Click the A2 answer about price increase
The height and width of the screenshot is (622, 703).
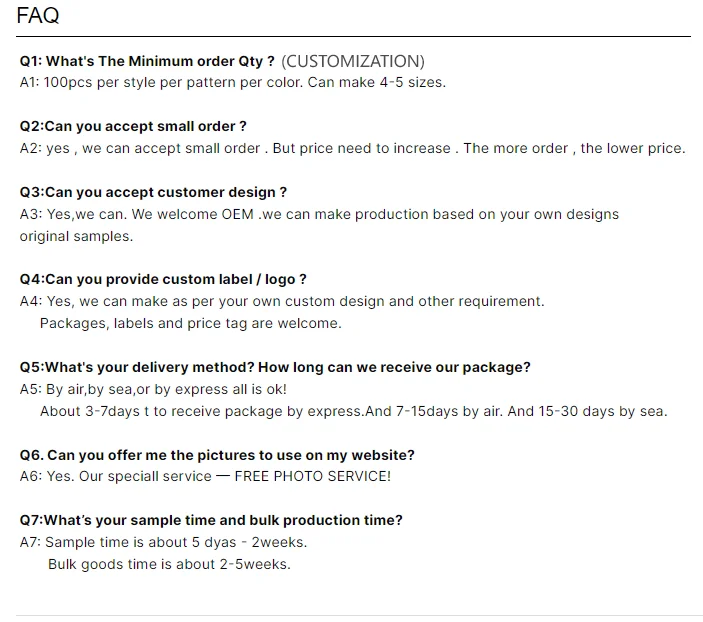pyautogui.click(x=352, y=148)
